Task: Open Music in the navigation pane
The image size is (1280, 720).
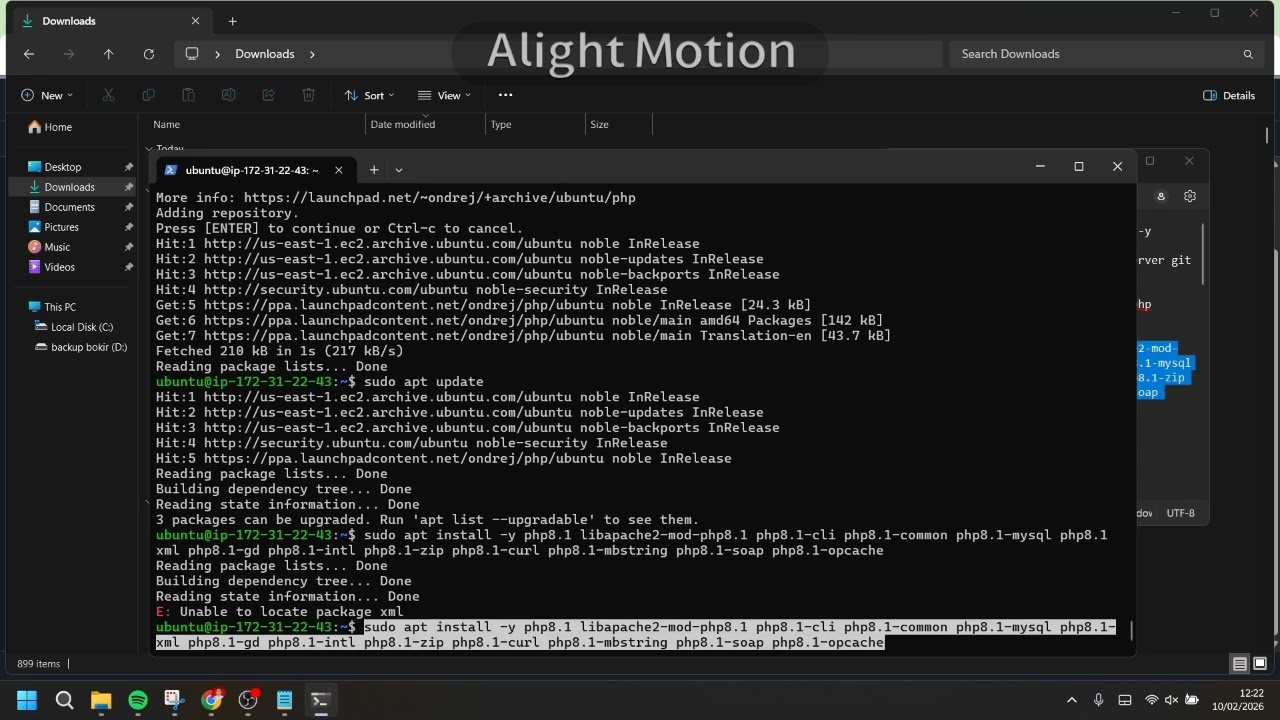Action: coord(57,247)
